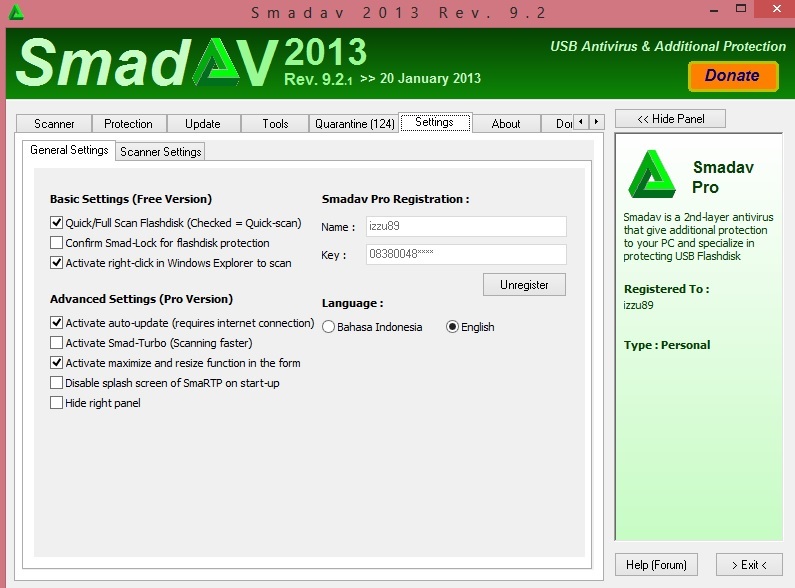Open the Scanner tab
The height and width of the screenshot is (588, 795).
[x=54, y=124]
